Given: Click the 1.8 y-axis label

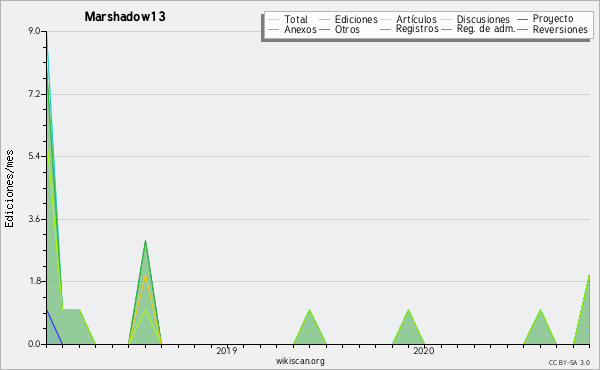Looking at the screenshot, I should [x=34, y=281].
